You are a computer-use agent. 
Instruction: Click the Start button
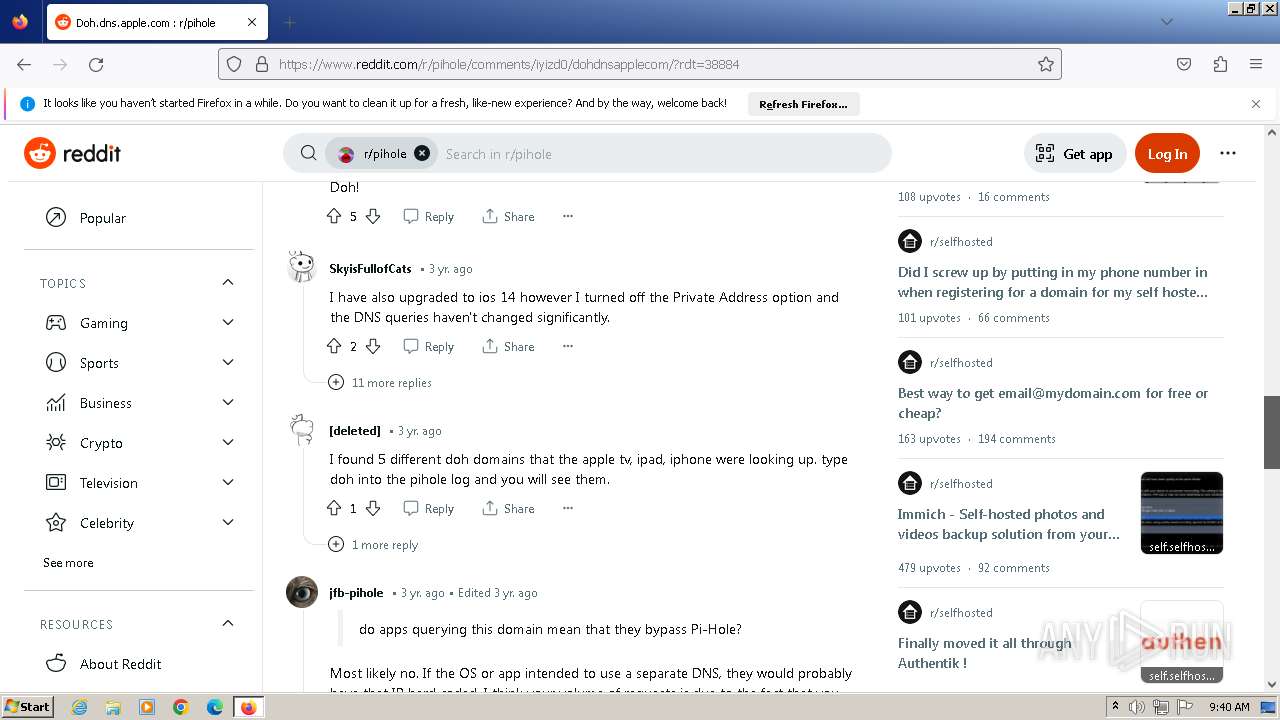coord(27,707)
